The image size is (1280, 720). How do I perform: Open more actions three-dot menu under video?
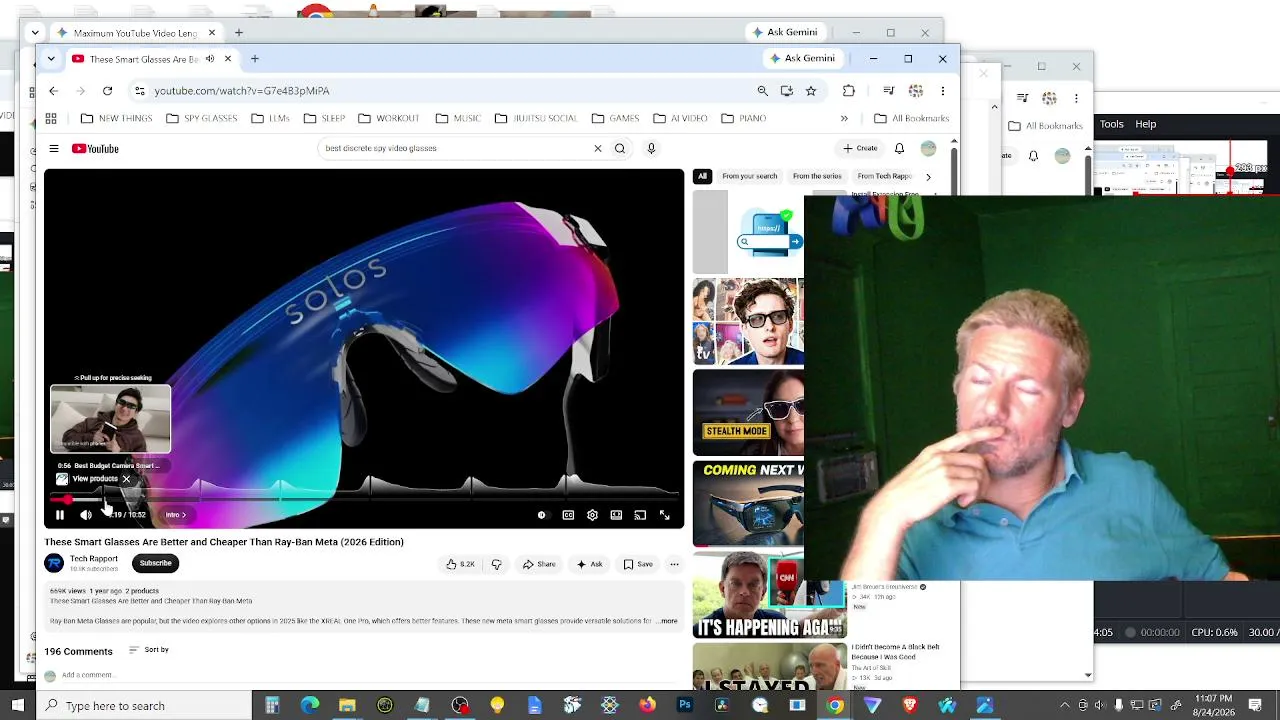tap(674, 564)
